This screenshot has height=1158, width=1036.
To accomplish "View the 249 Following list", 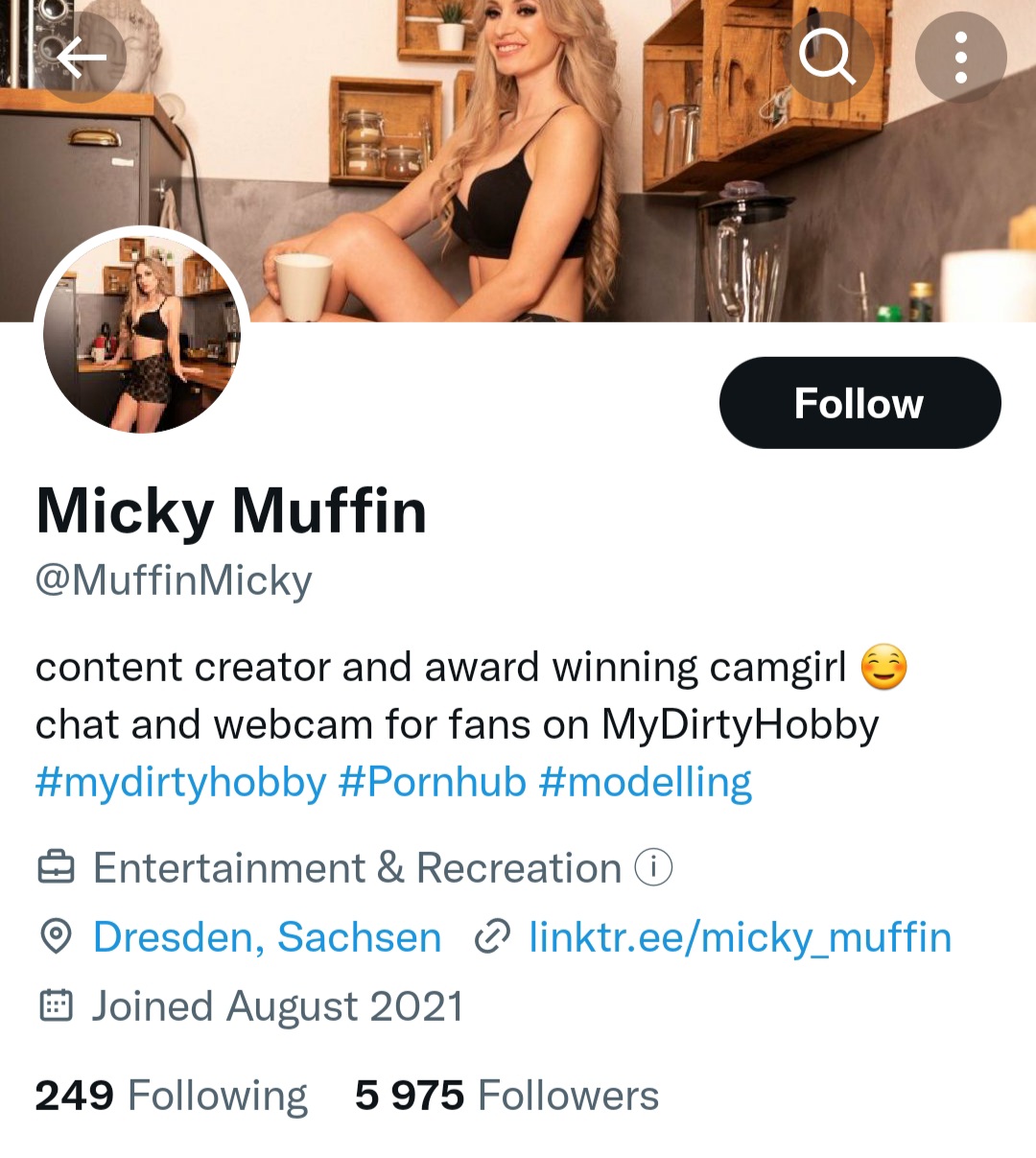I will (x=171, y=1095).
